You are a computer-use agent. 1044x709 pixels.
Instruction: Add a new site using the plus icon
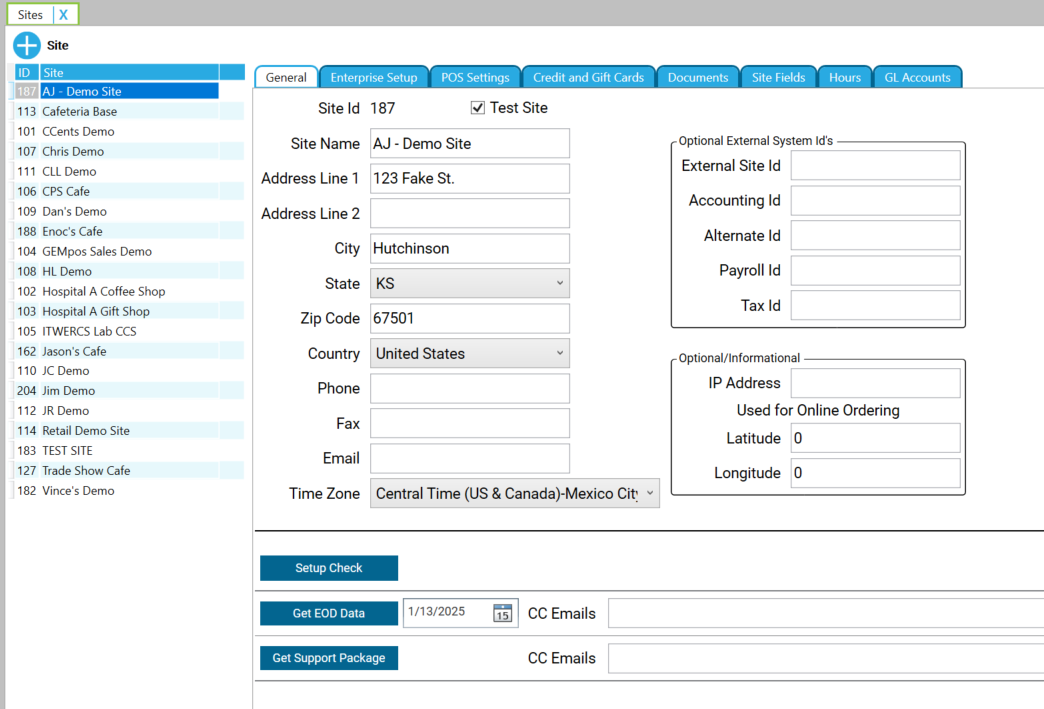tap(26, 45)
